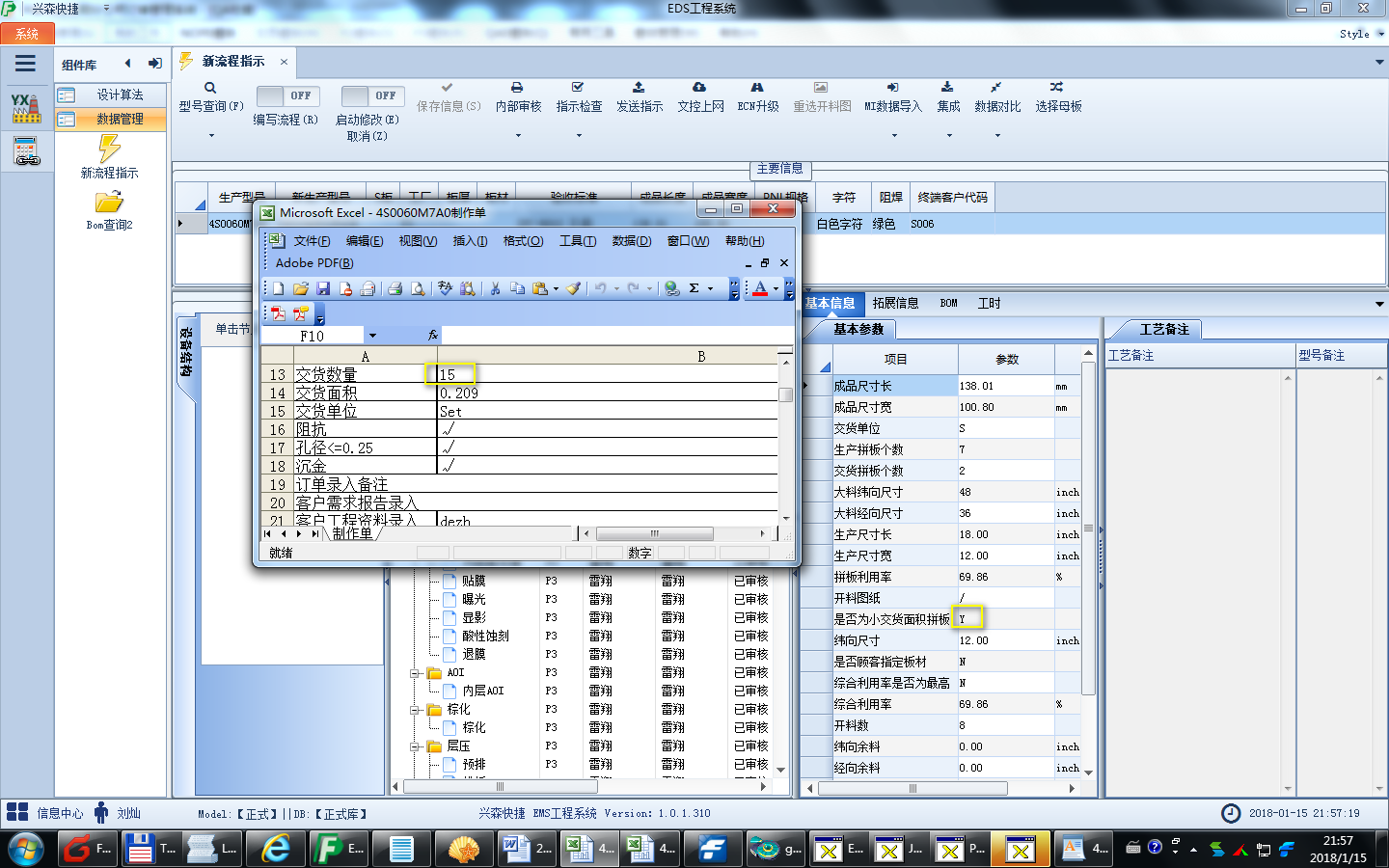Click Print Preview icon in Excel toolbar
1389x868 pixels.
(x=418, y=288)
